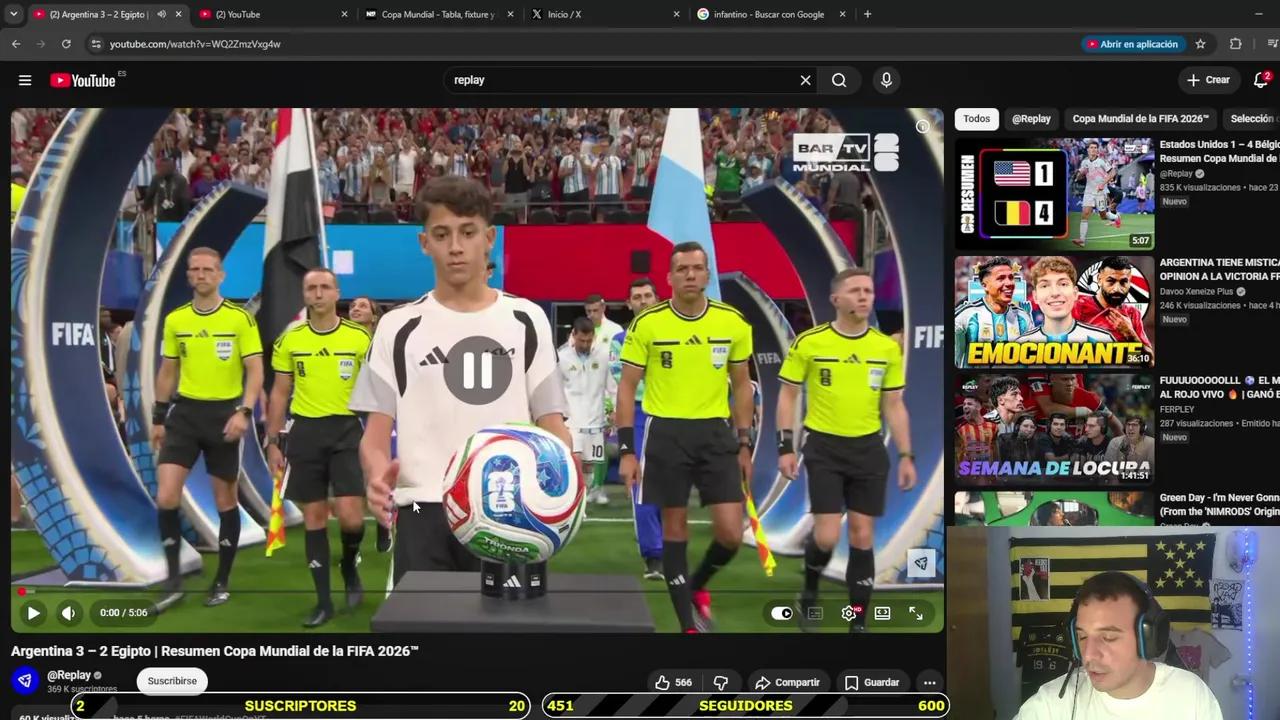The width and height of the screenshot is (1280, 720).
Task: Dislike the video
Action: tap(721, 682)
